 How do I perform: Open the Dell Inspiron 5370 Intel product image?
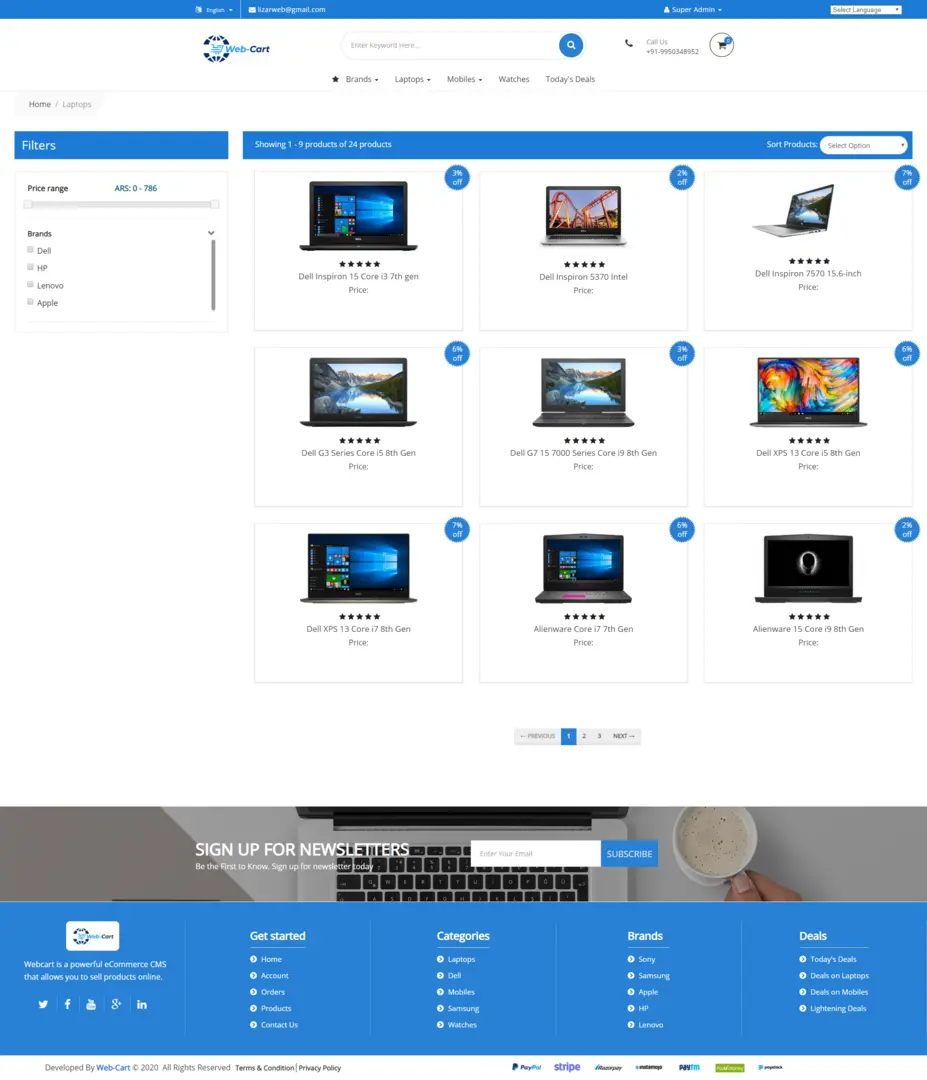click(x=583, y=215)
